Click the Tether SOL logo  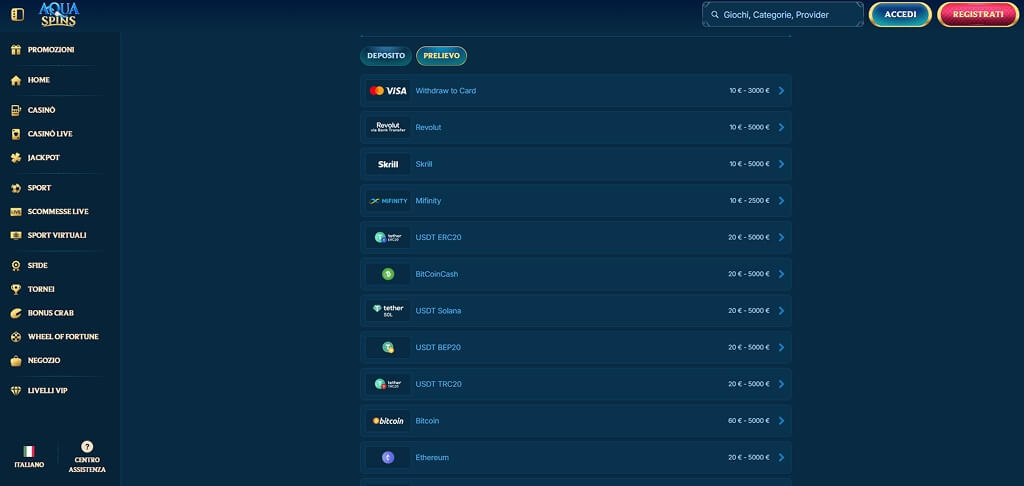click(x=388, y=311)
